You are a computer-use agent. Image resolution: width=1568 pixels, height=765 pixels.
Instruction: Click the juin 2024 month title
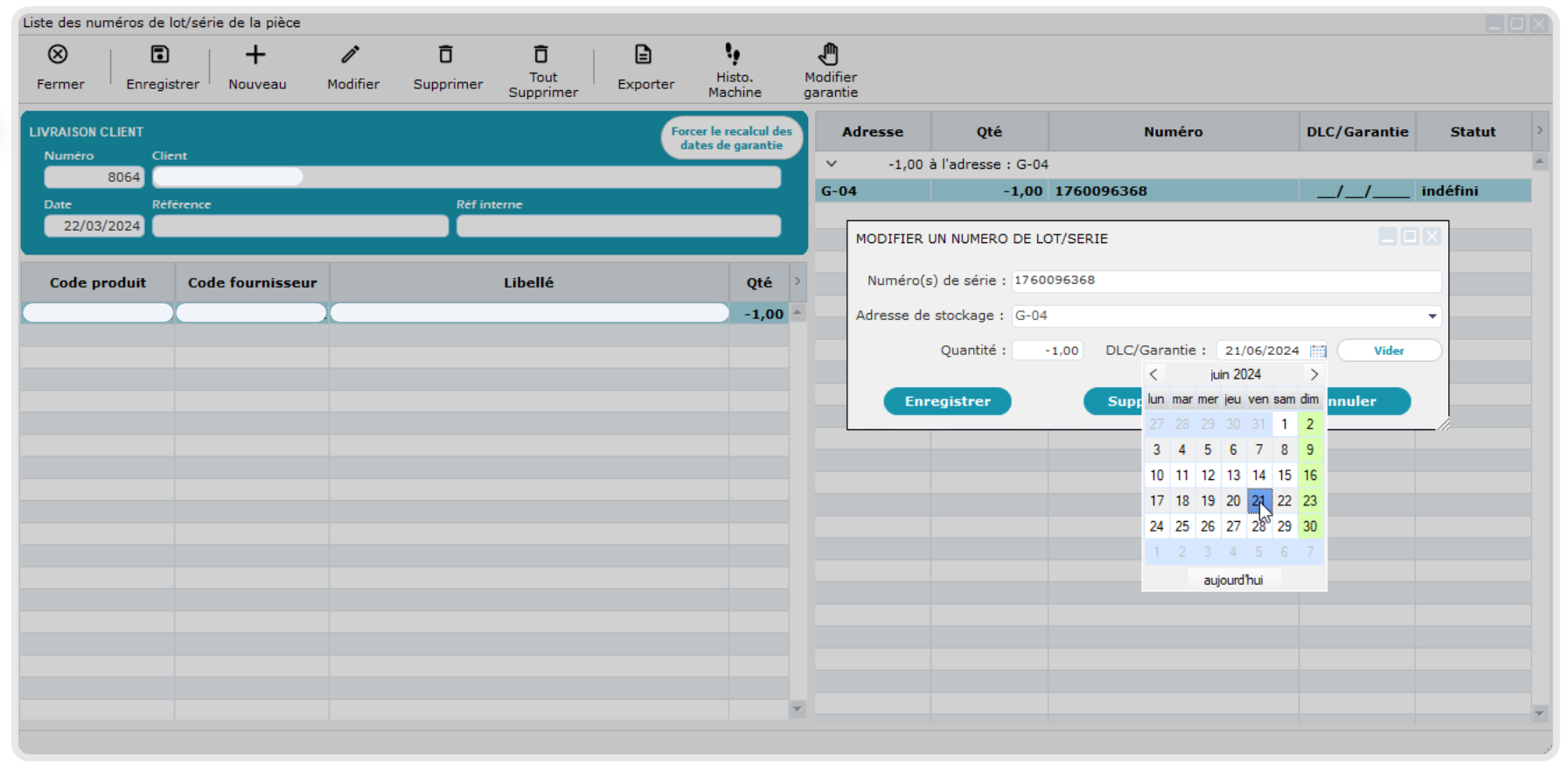[x=1235, y=374]
